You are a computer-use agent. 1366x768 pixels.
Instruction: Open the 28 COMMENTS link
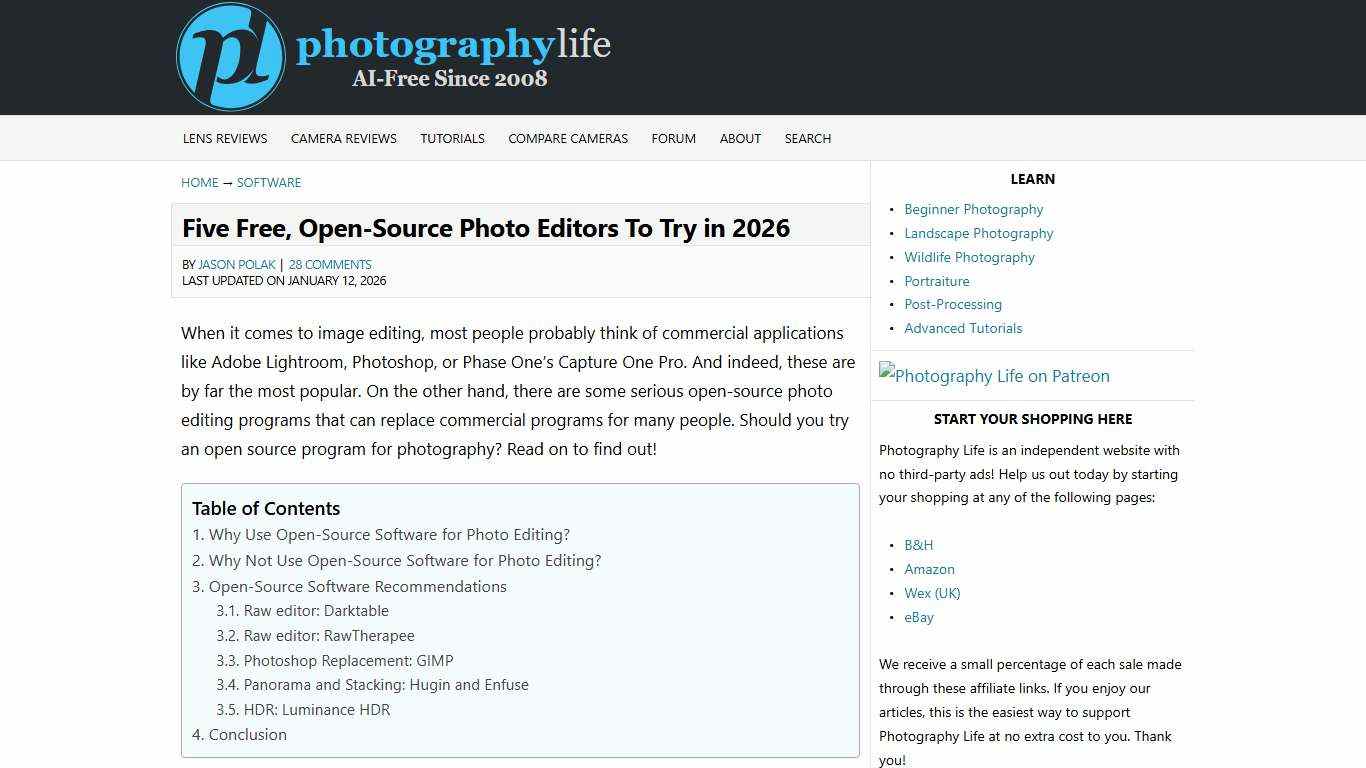click(x=330, y=264)
